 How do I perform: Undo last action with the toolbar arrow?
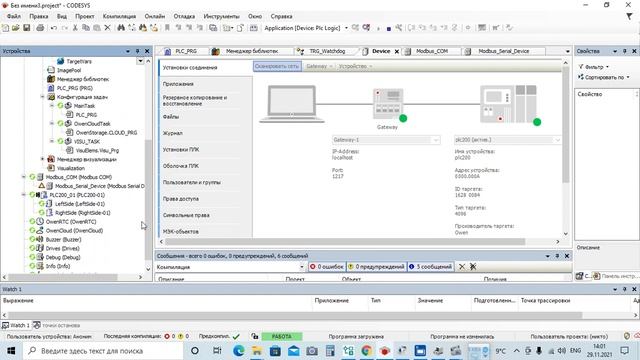tap(54, 28)
